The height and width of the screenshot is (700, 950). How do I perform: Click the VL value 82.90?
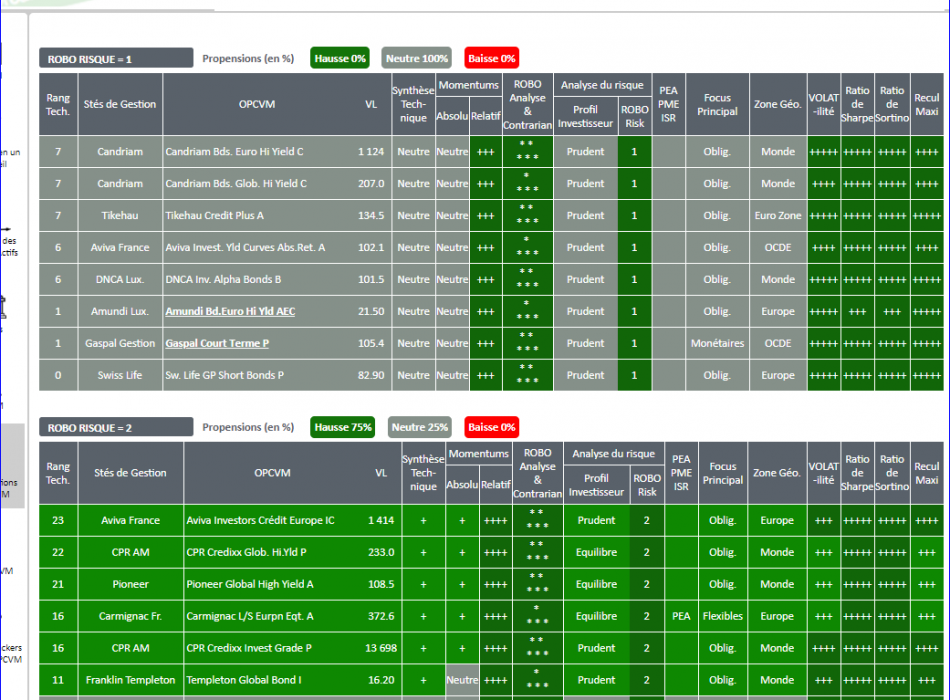coord(371,375)
